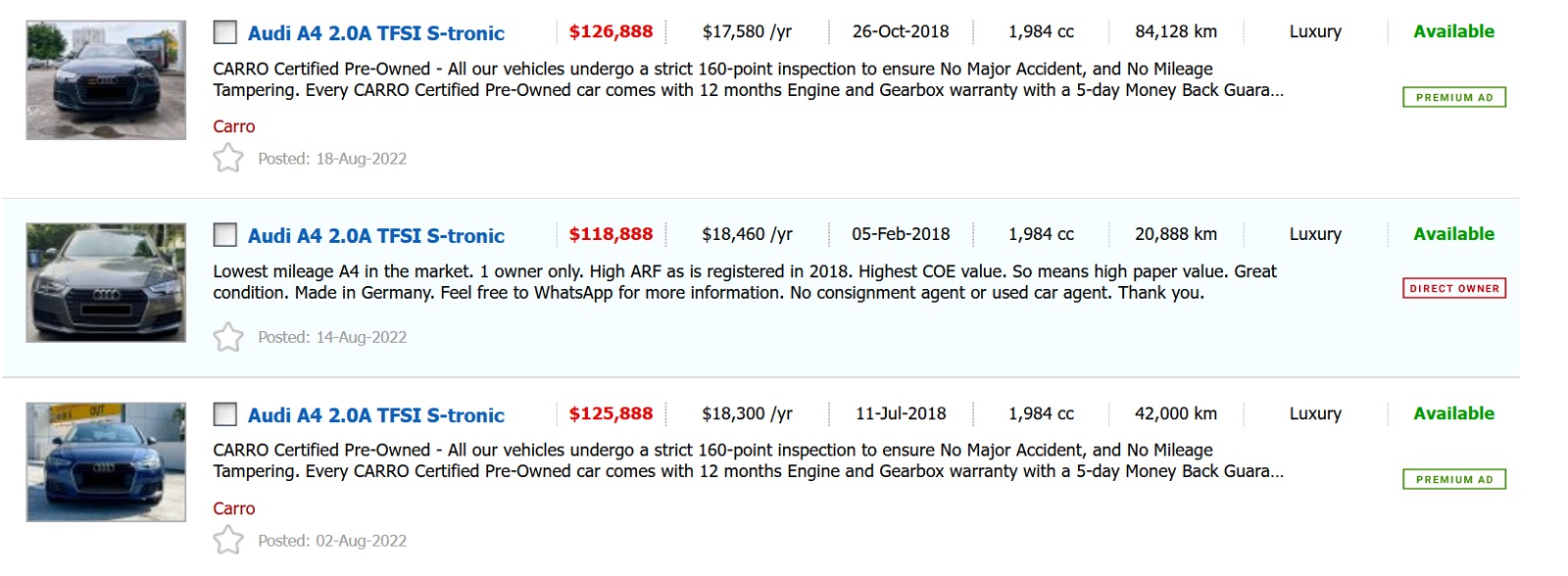Click the Premium Ad badge on the $125,888 listing
The height and width of the screenshot is (576, 1568).
click(x=1454, y=479)
